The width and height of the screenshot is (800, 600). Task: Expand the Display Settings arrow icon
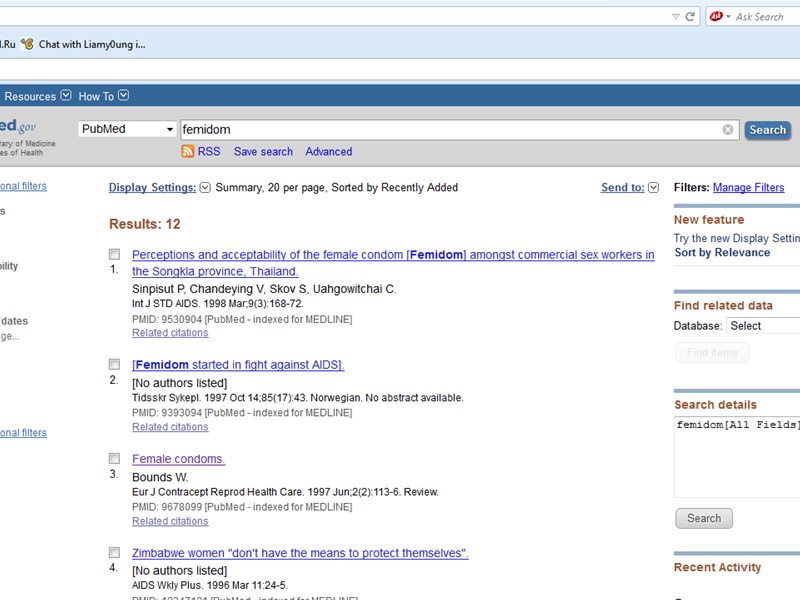pyautogui.click(x=205, y=187)
